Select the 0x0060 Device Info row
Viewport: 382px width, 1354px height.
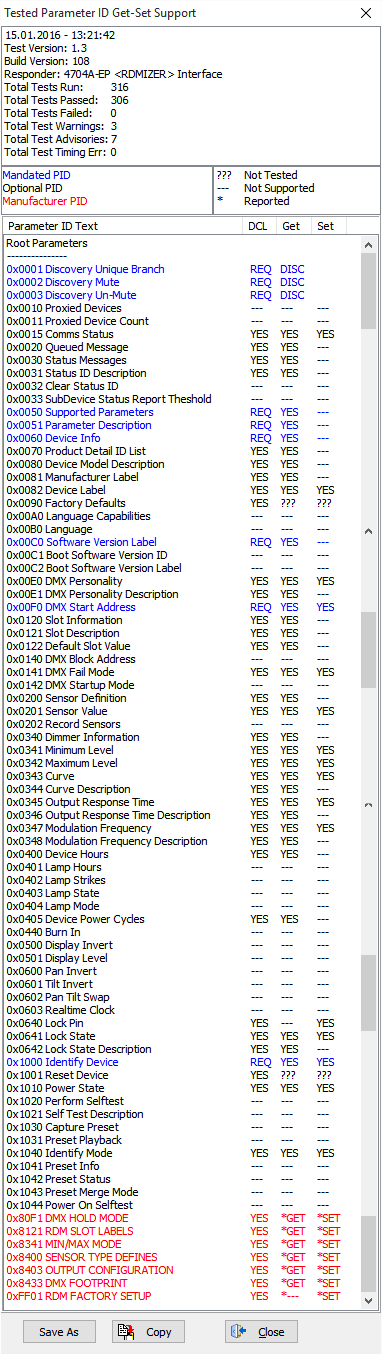tap(181, 438)
